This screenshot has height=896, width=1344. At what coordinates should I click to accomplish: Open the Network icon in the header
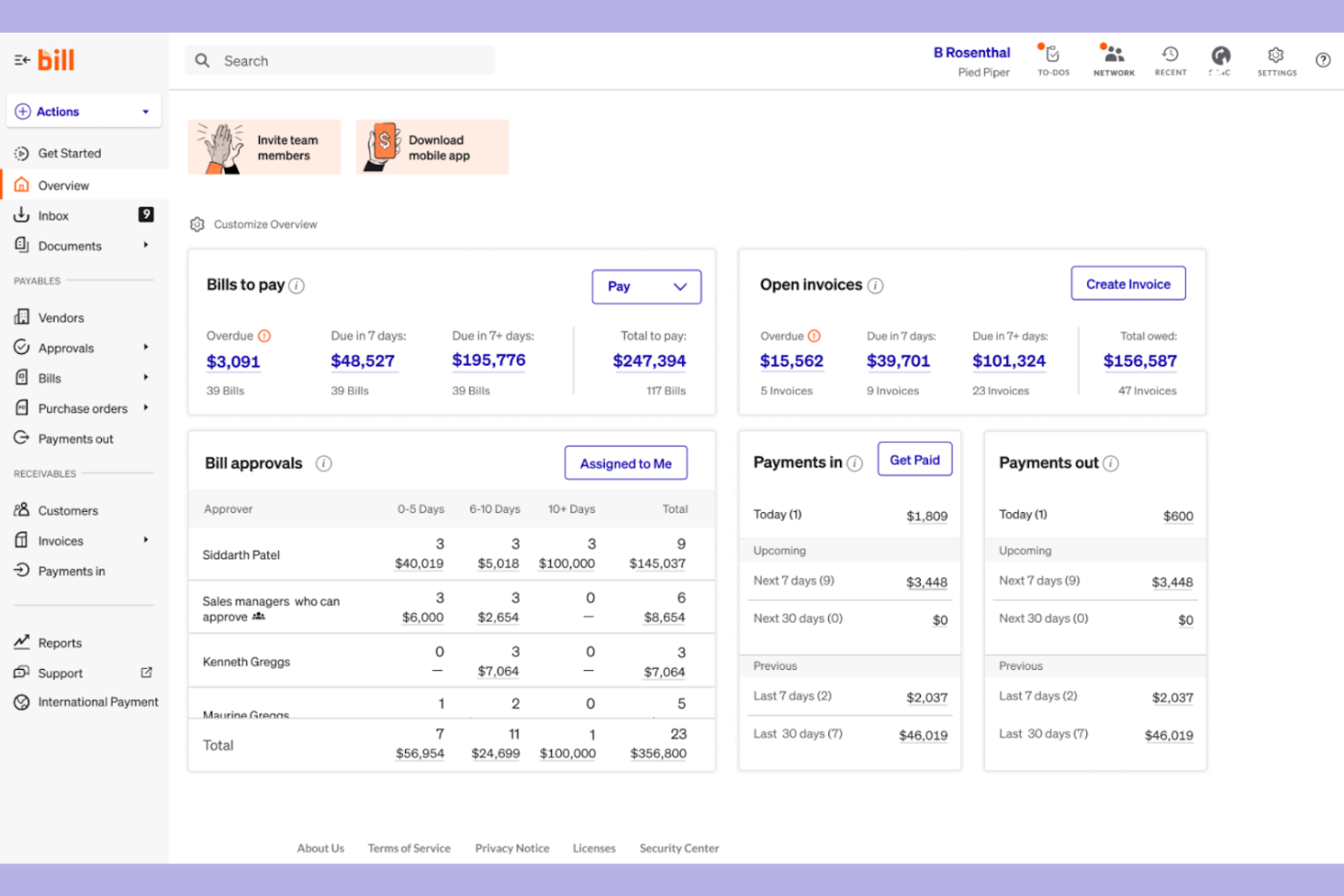click(1113, 59)
